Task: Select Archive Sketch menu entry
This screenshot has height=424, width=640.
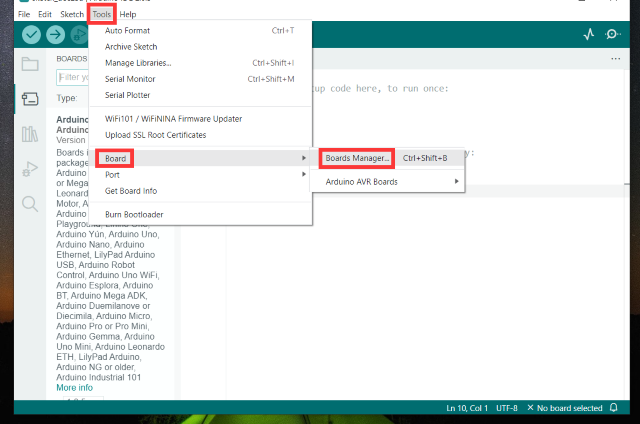Action: [200, 47]
